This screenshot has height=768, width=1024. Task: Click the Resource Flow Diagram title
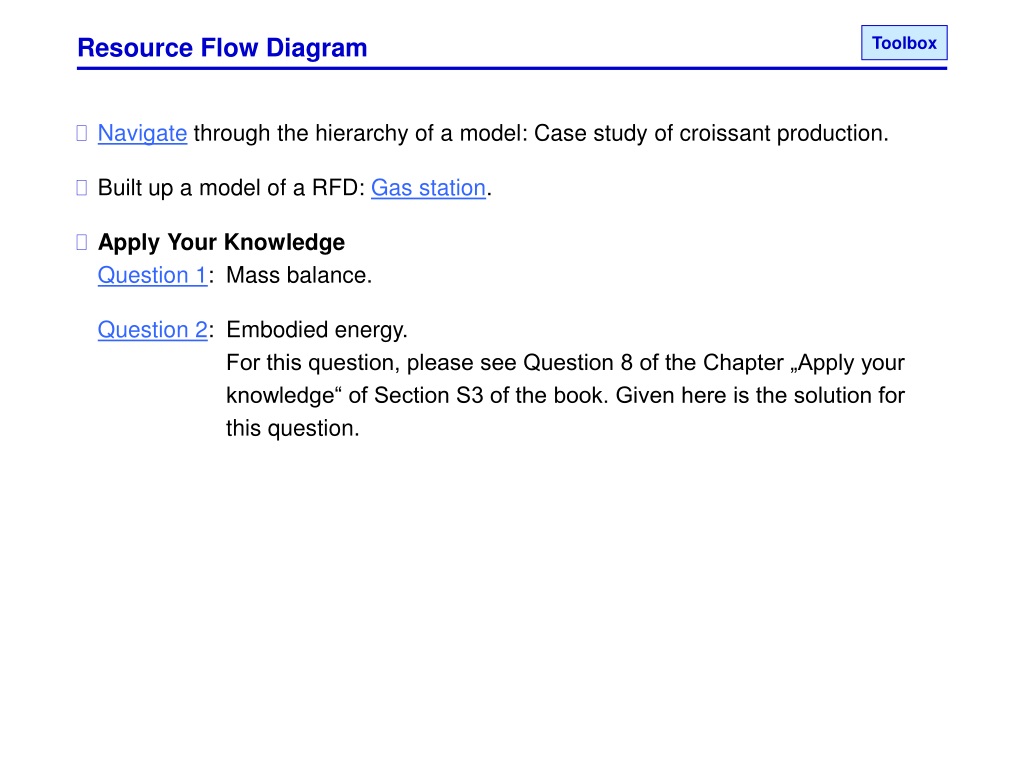pyautogui.click(x=222, y=48)
